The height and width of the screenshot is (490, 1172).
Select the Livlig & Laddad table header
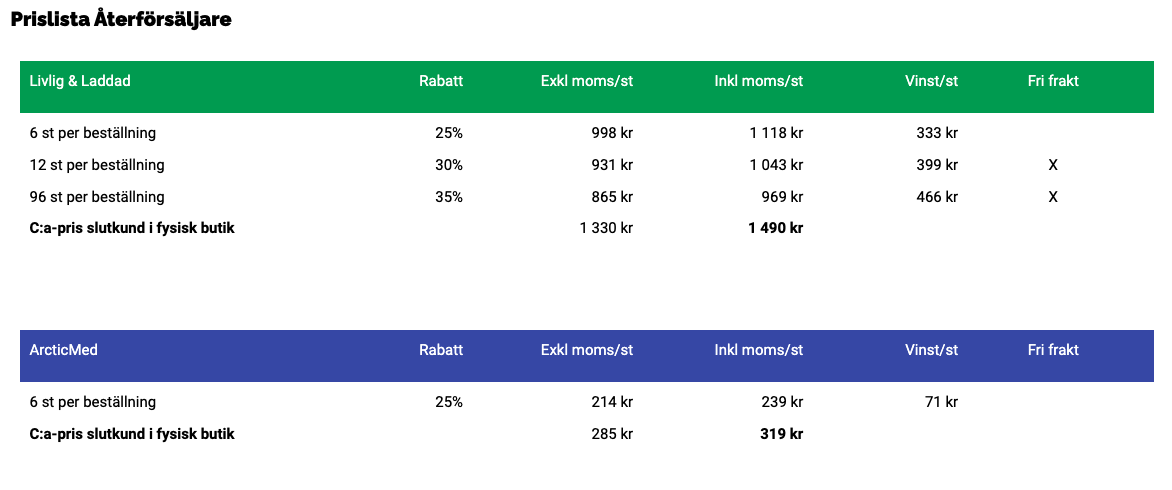coord(80,81)
